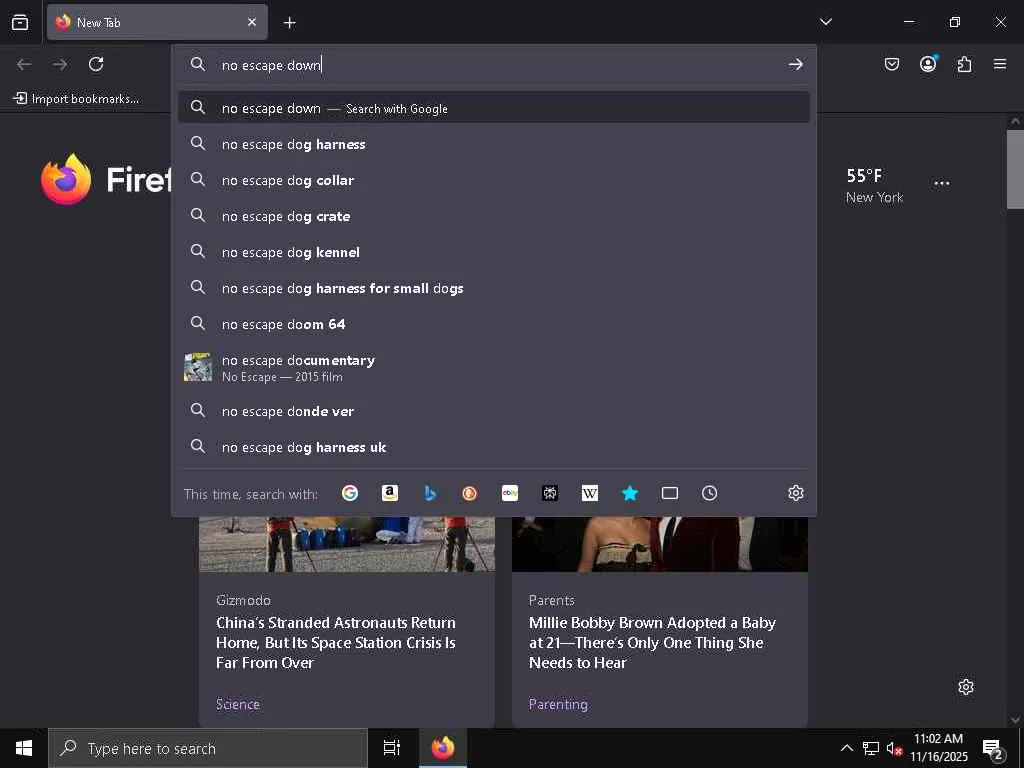Click the astronauts article image
The height and width of the screenshot is (768, 1024).
tap(347, 544)
